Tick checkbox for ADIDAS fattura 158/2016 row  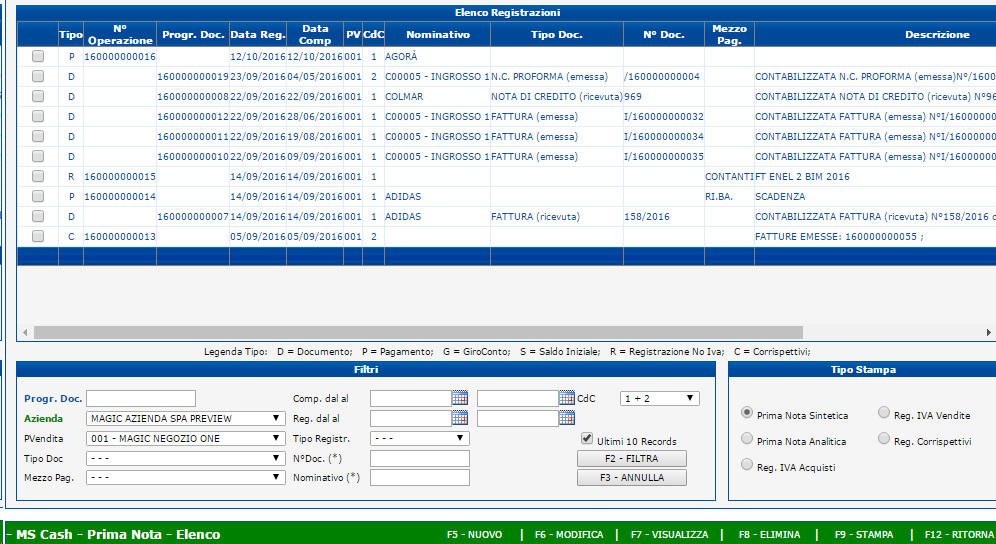point(38,216)
